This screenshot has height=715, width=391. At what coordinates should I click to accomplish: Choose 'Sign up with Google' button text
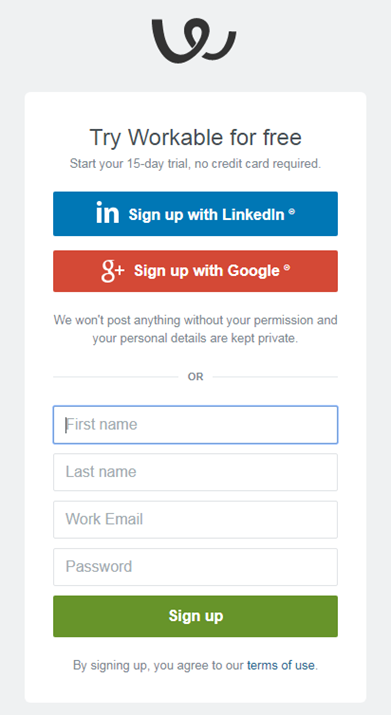(207, 271)
